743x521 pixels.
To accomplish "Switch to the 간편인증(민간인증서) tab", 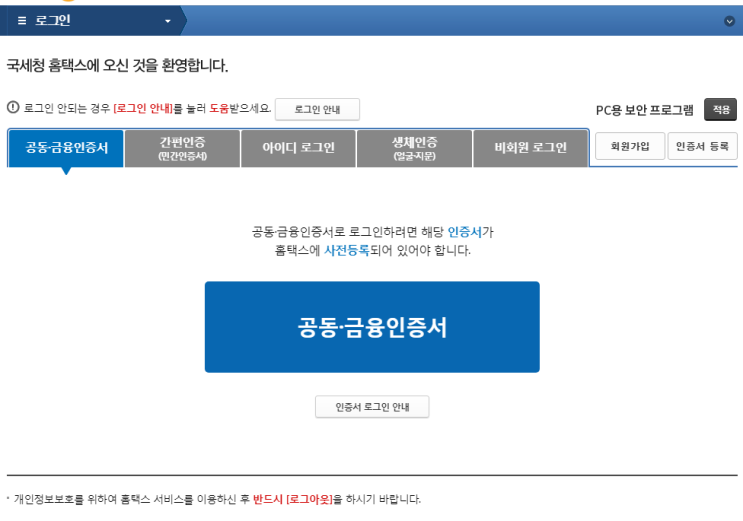I will [182, 148].
